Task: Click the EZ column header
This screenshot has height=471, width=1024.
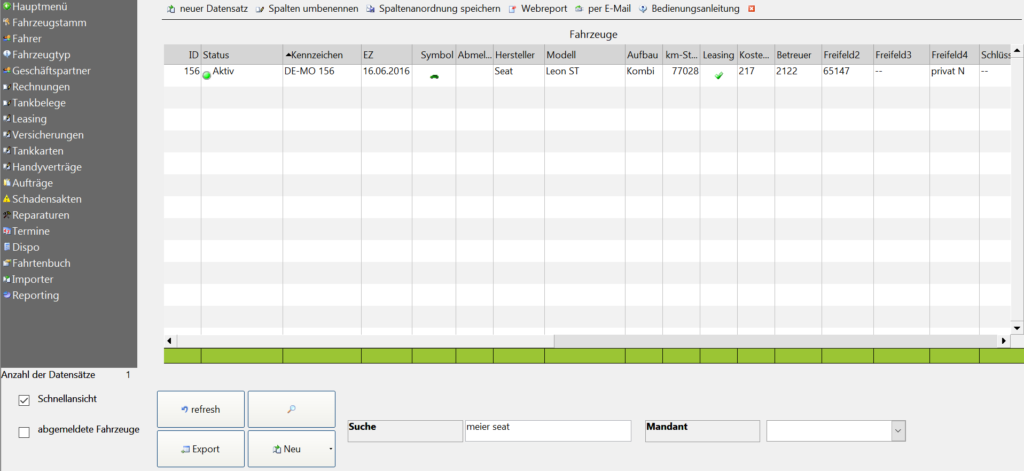Action: 387,55
